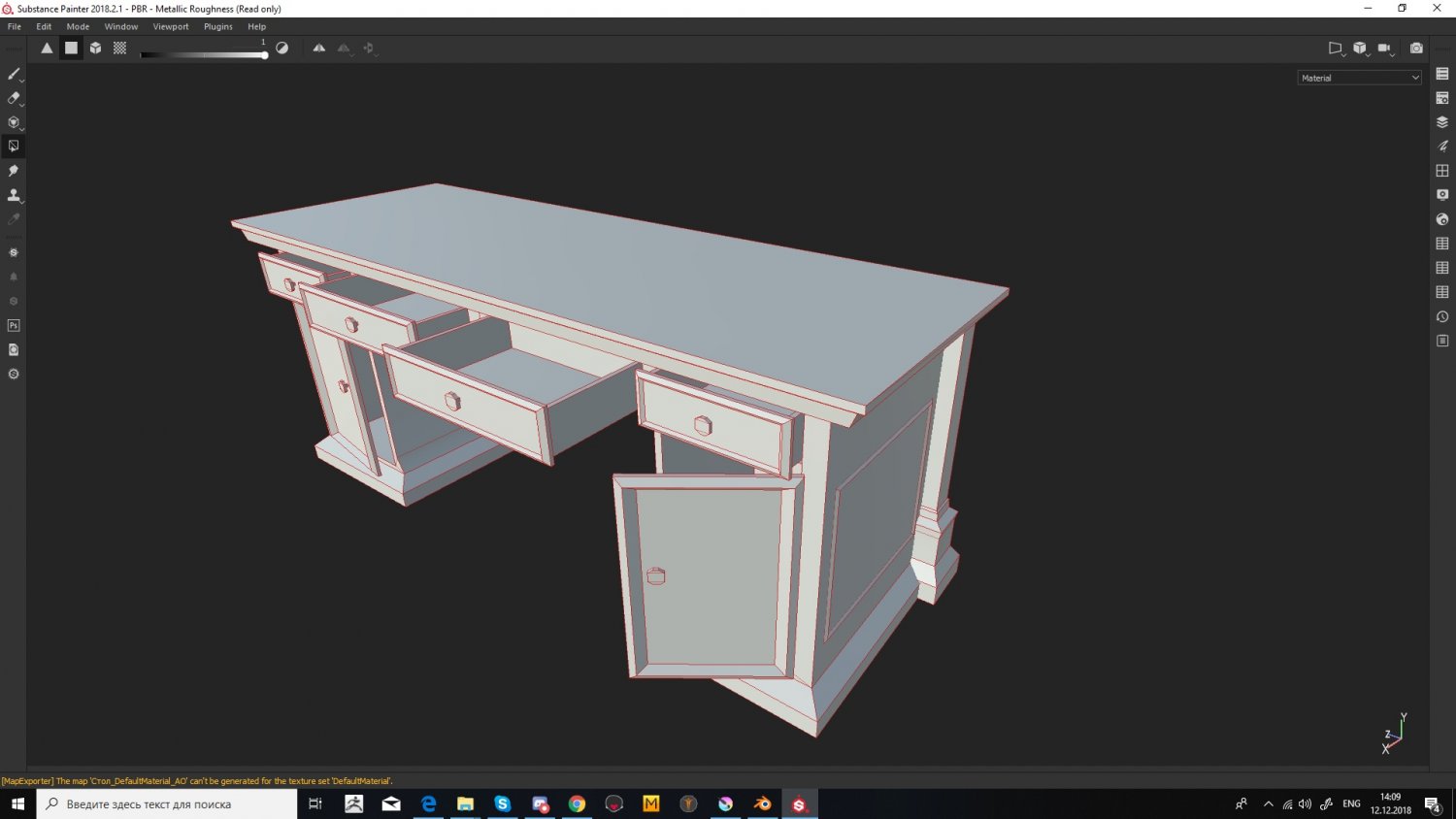The height and width of the screenshot is (819, 1456).
Task: Select the Clone stamp tool
Action: (13, 195)
